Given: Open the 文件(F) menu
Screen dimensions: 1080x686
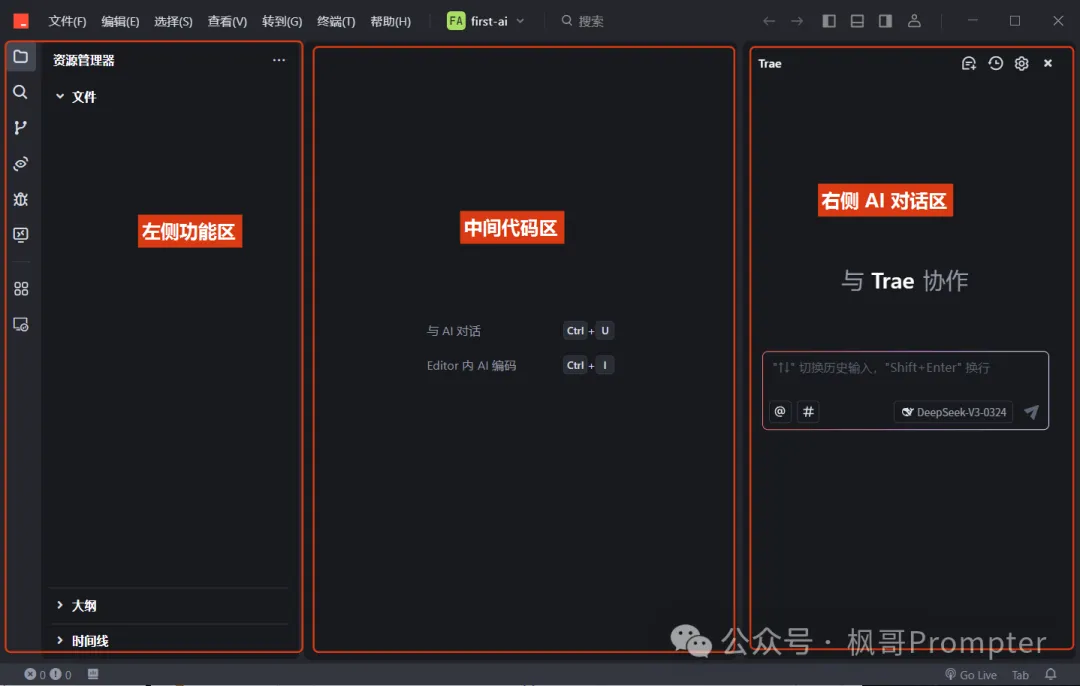Looking at the screenshot, I should click(68, 21).
